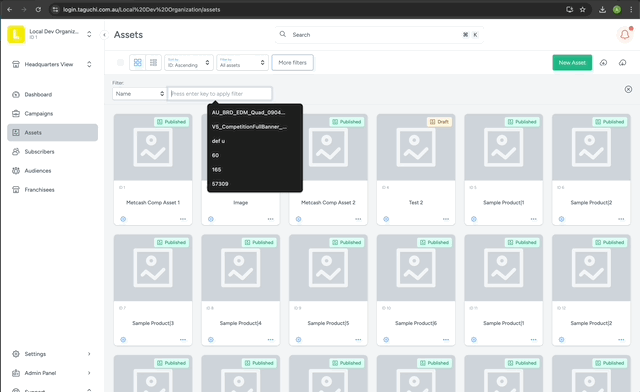Open more options for Sample Product|5

coord(358,339)
